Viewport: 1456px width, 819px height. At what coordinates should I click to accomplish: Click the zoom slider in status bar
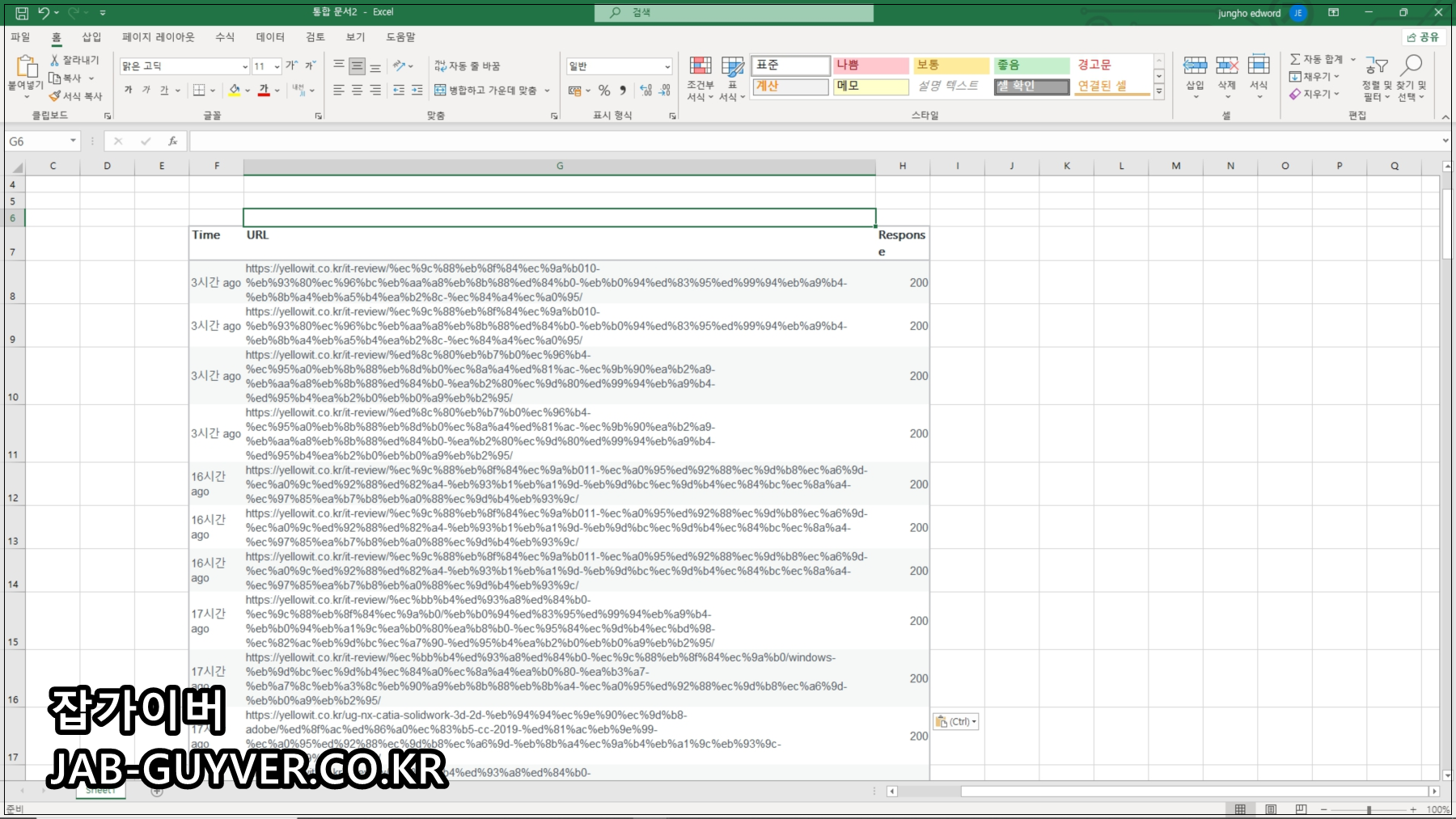point(1369,809)
